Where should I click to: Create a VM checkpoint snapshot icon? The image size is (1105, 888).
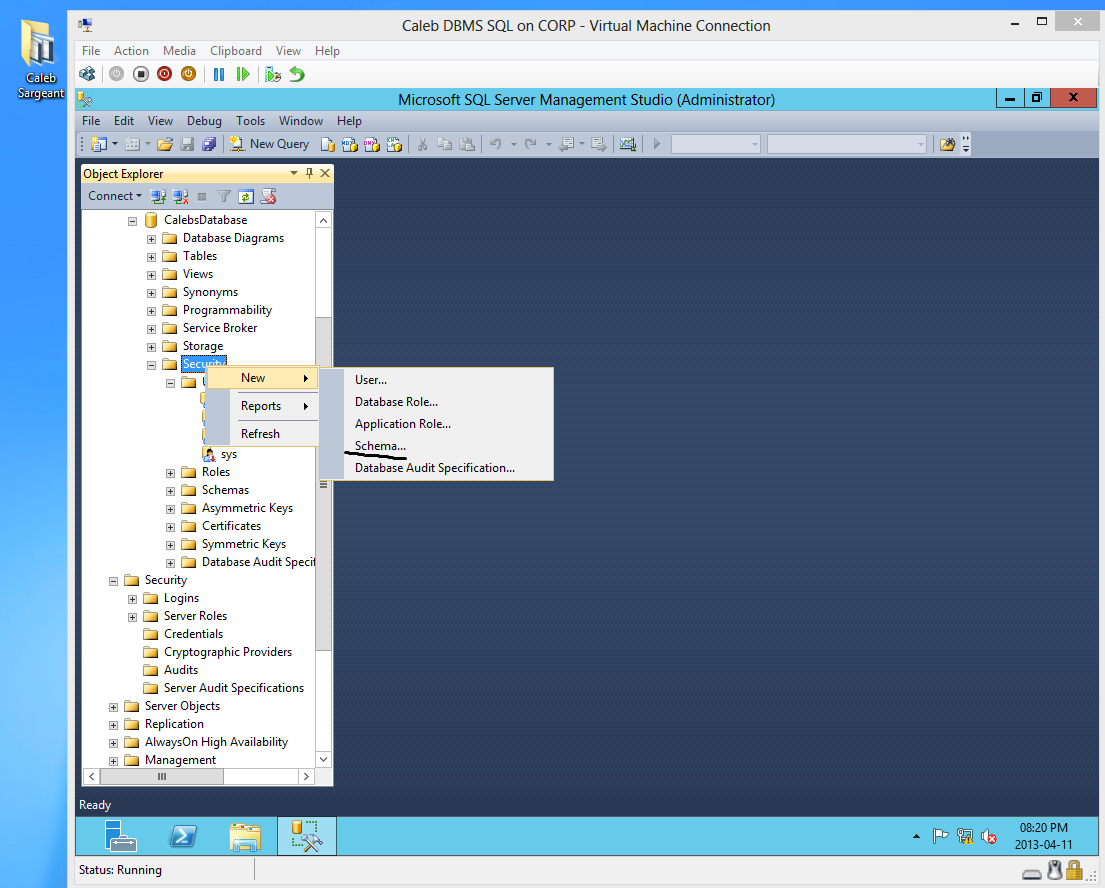tap(273, 74)
